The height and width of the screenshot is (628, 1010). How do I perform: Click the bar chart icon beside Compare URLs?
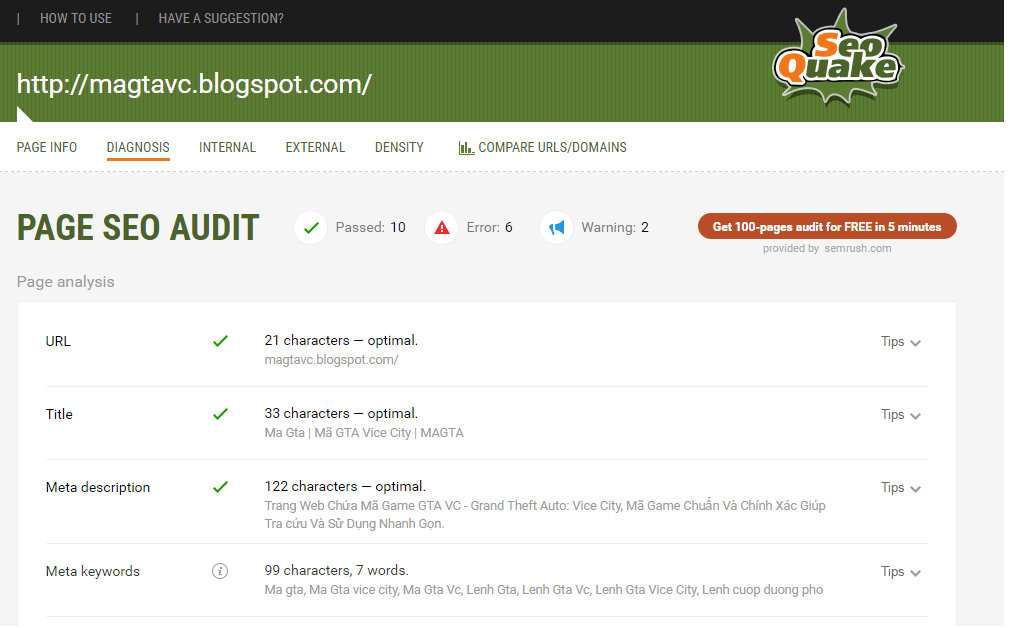pyautogui.click(x=466, y=148)
